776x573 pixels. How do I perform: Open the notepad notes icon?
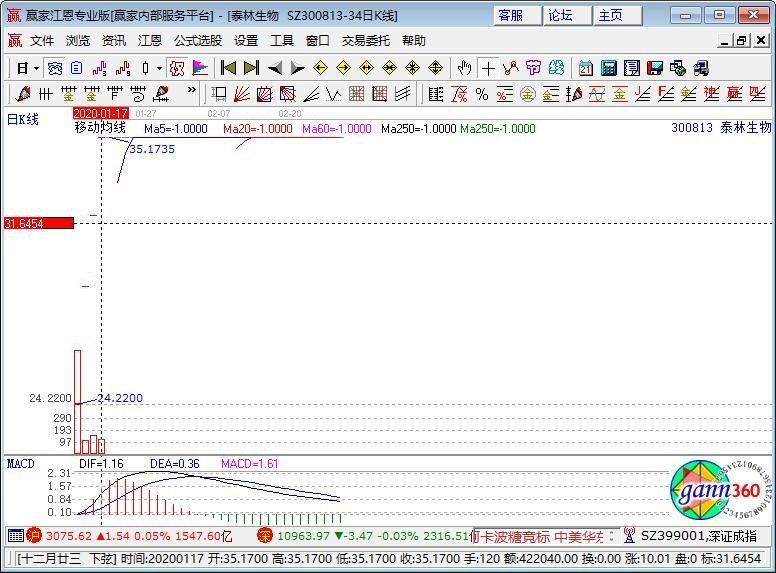pos(631,68)
